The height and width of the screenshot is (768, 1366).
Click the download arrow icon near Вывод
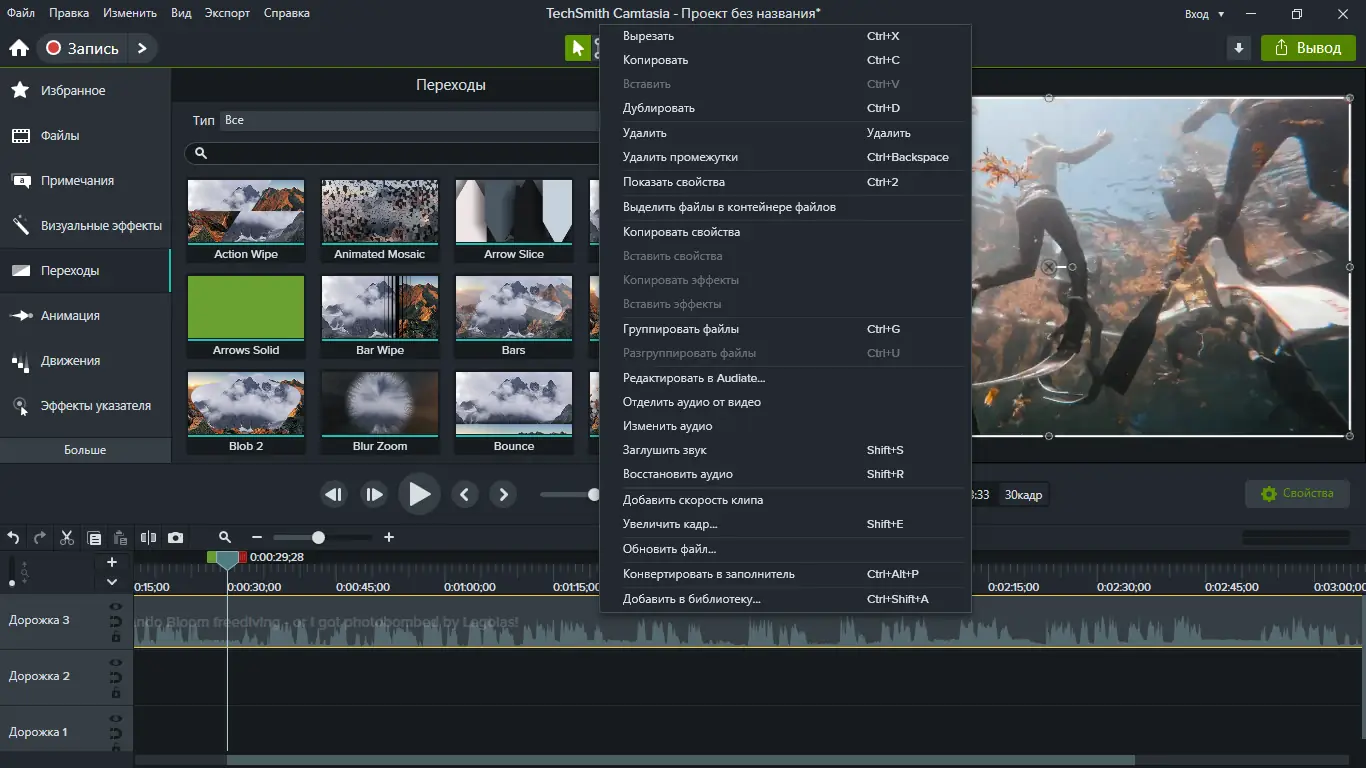tap(1239, 48)
